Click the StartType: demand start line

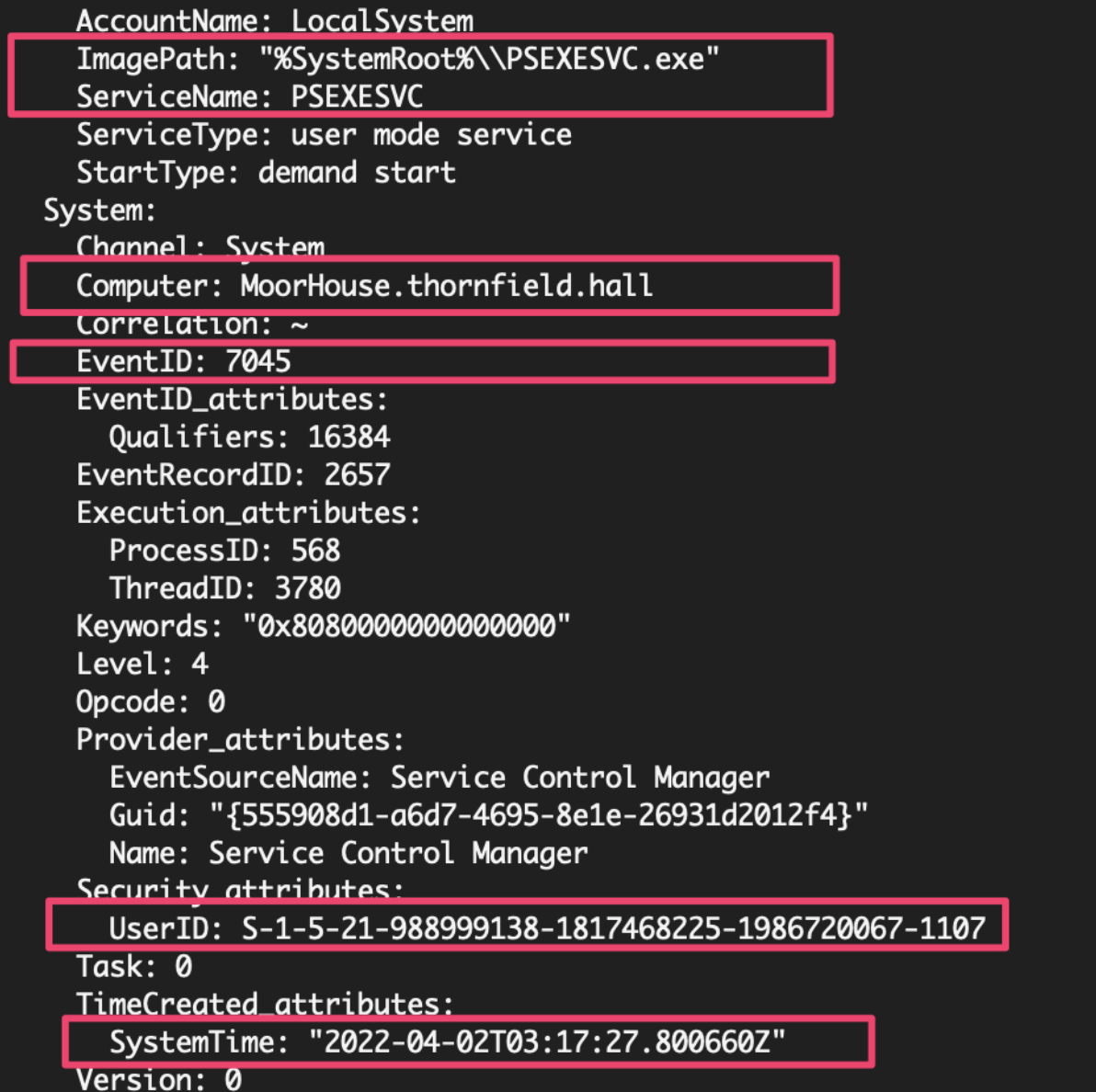266,172
